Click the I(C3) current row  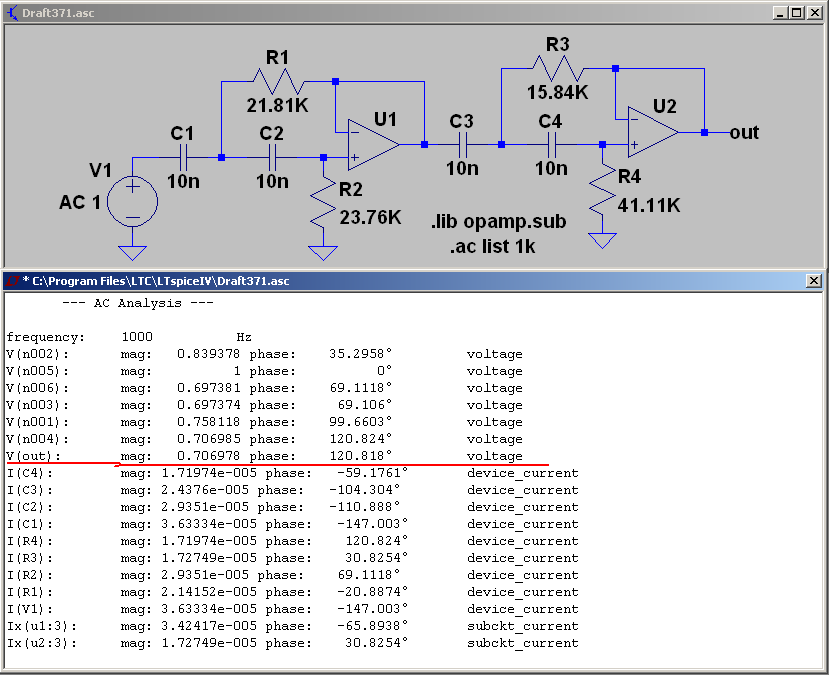[292, 489]
